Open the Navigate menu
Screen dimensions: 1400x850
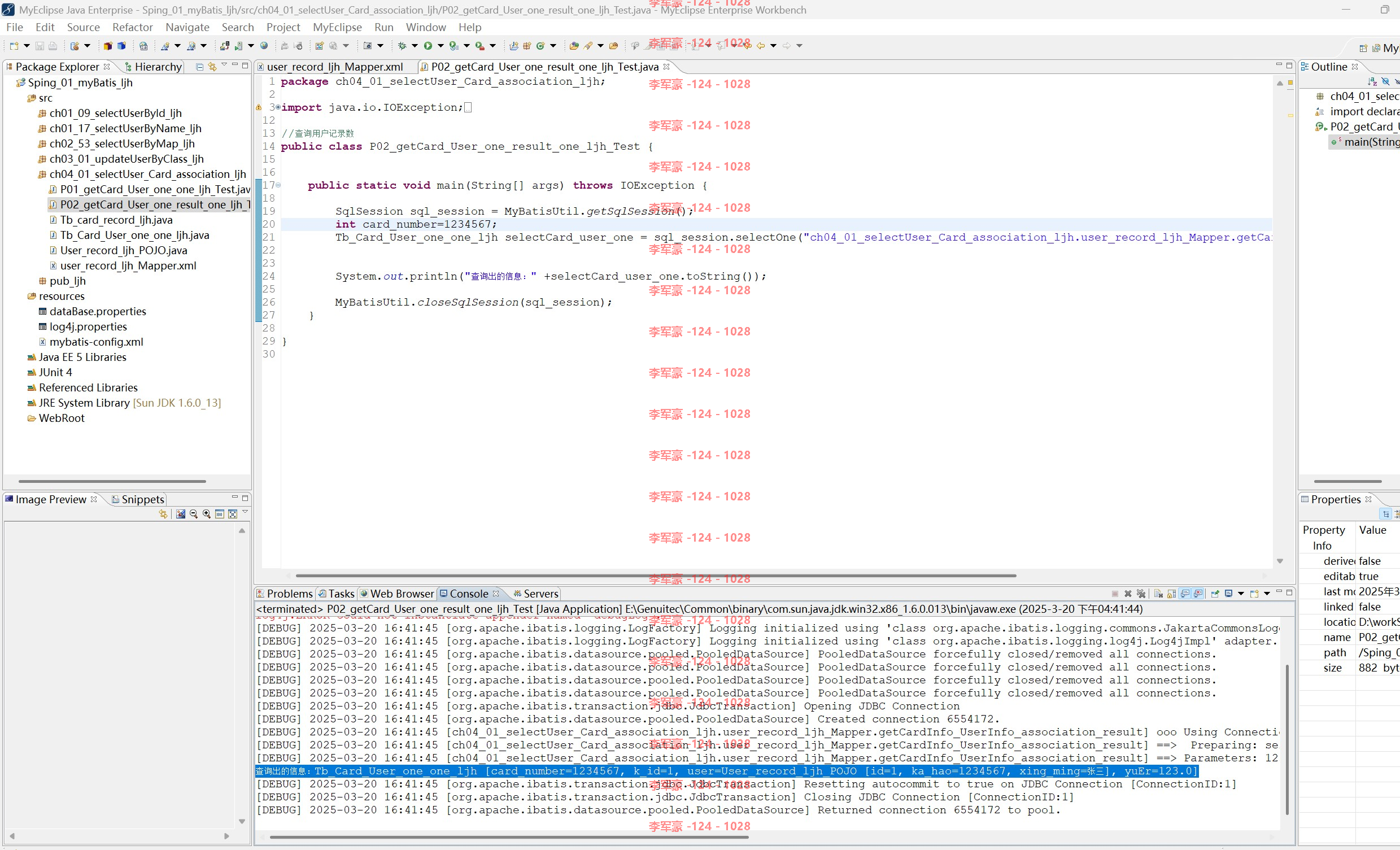187,27
